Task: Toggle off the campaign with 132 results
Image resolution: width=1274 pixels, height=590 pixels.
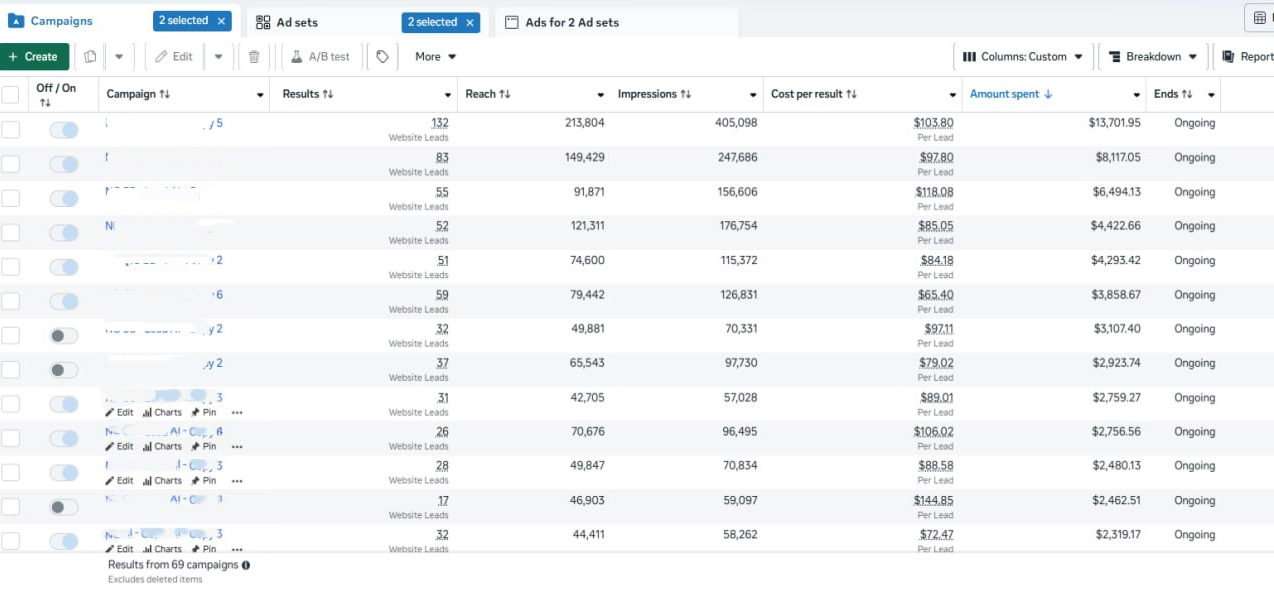Action: (64, 130)
